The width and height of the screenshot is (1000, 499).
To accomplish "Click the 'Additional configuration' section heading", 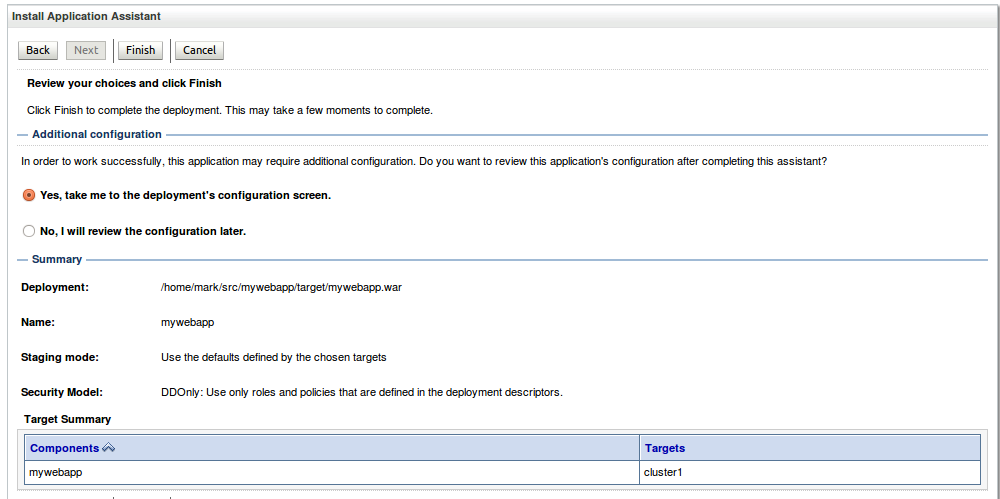I will (x=96, y=134).
